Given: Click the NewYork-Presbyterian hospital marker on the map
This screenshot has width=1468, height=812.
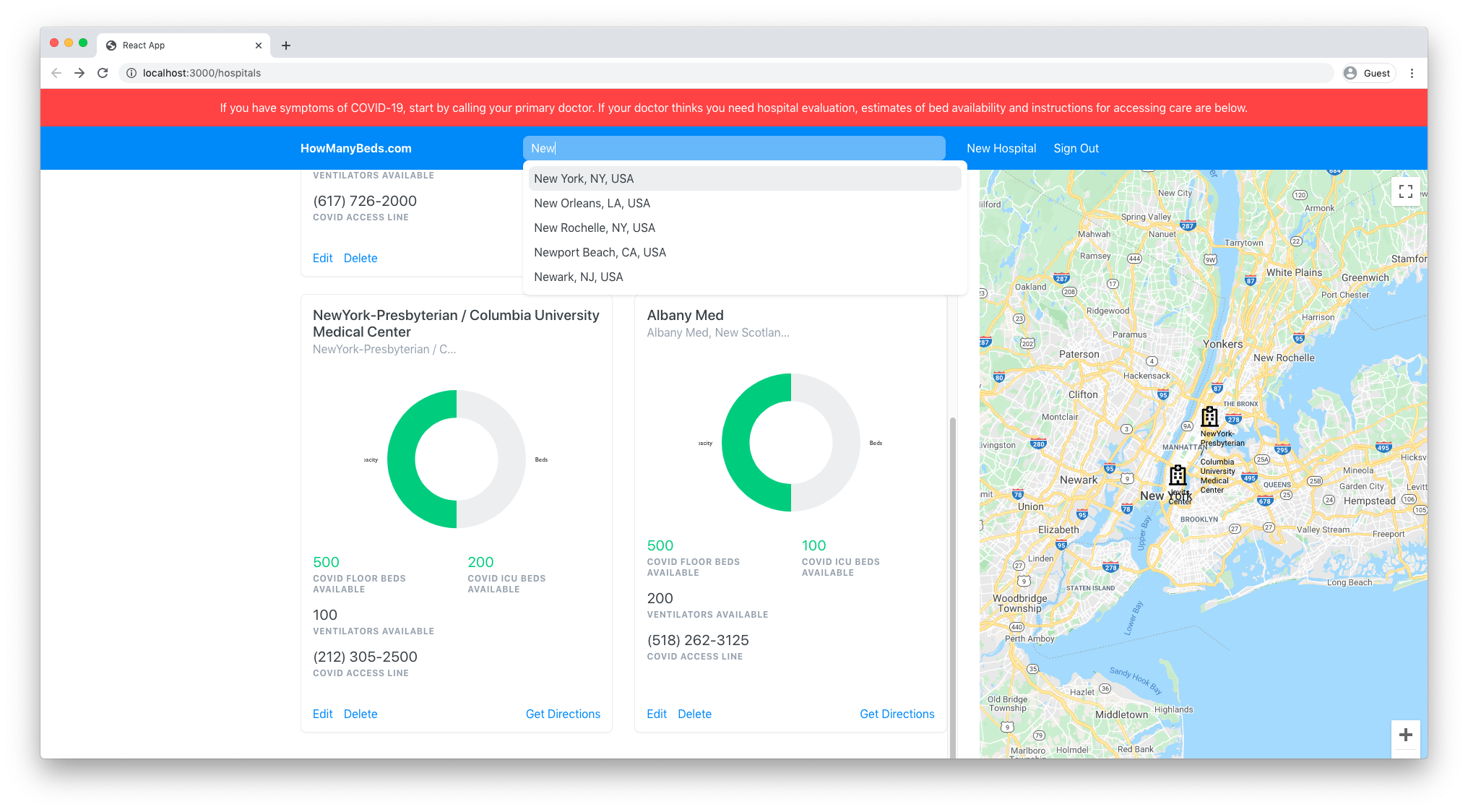Looking at the screenshot, I should [1209, 417].
